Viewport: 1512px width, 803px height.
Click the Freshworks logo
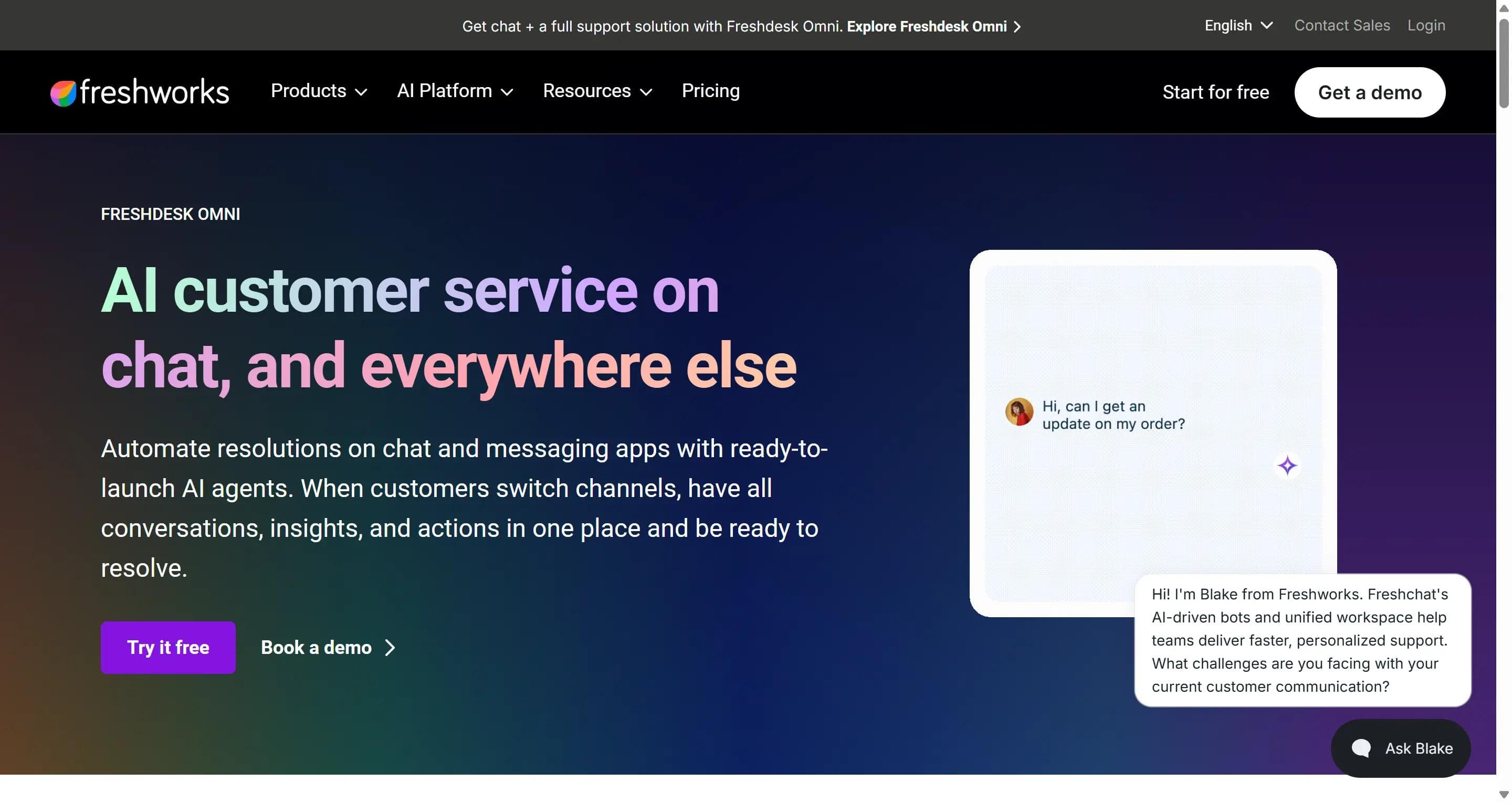[x=140, y=92]
